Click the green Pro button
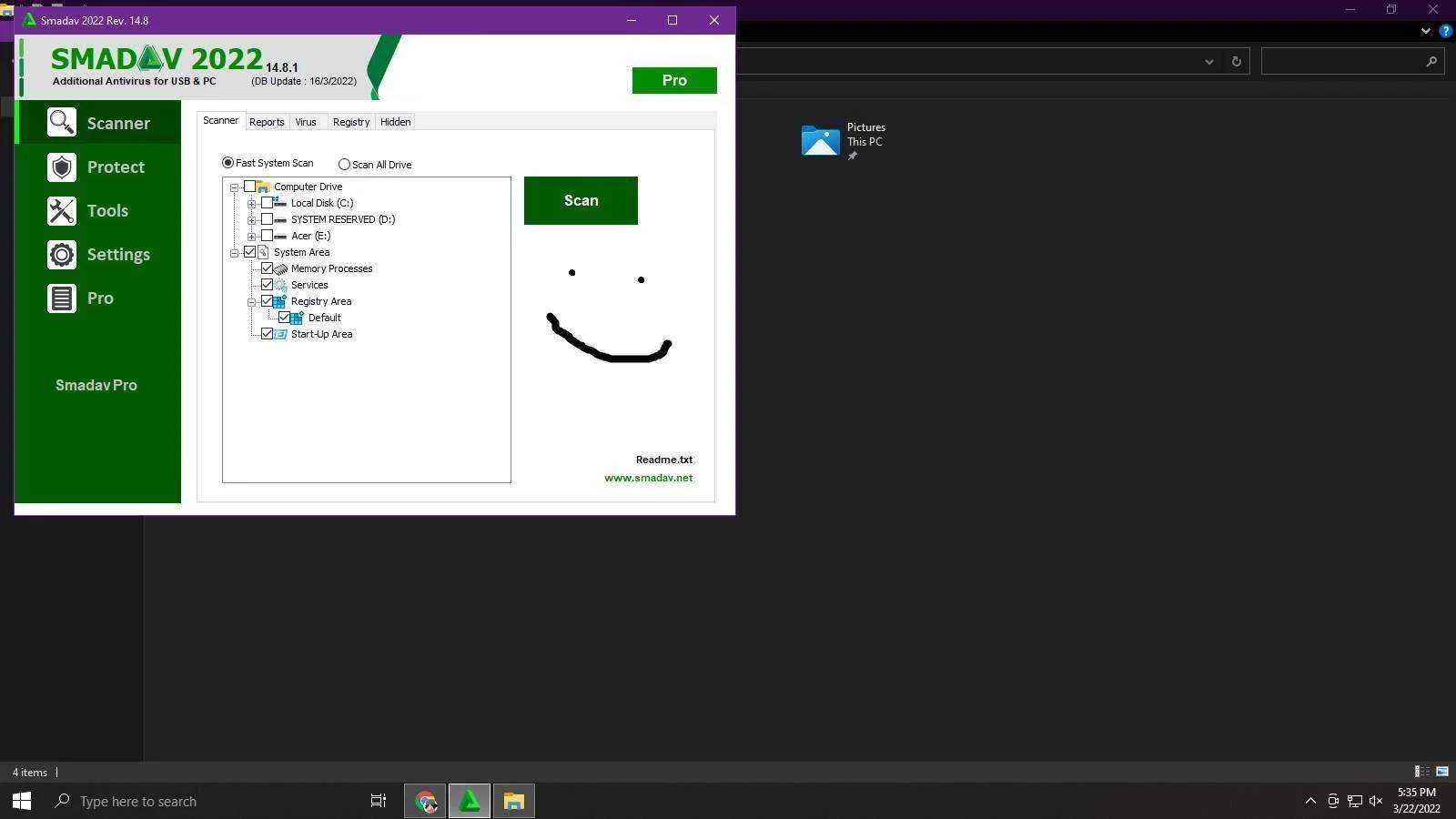1456x819 pixels. click(x=674, y=80)
